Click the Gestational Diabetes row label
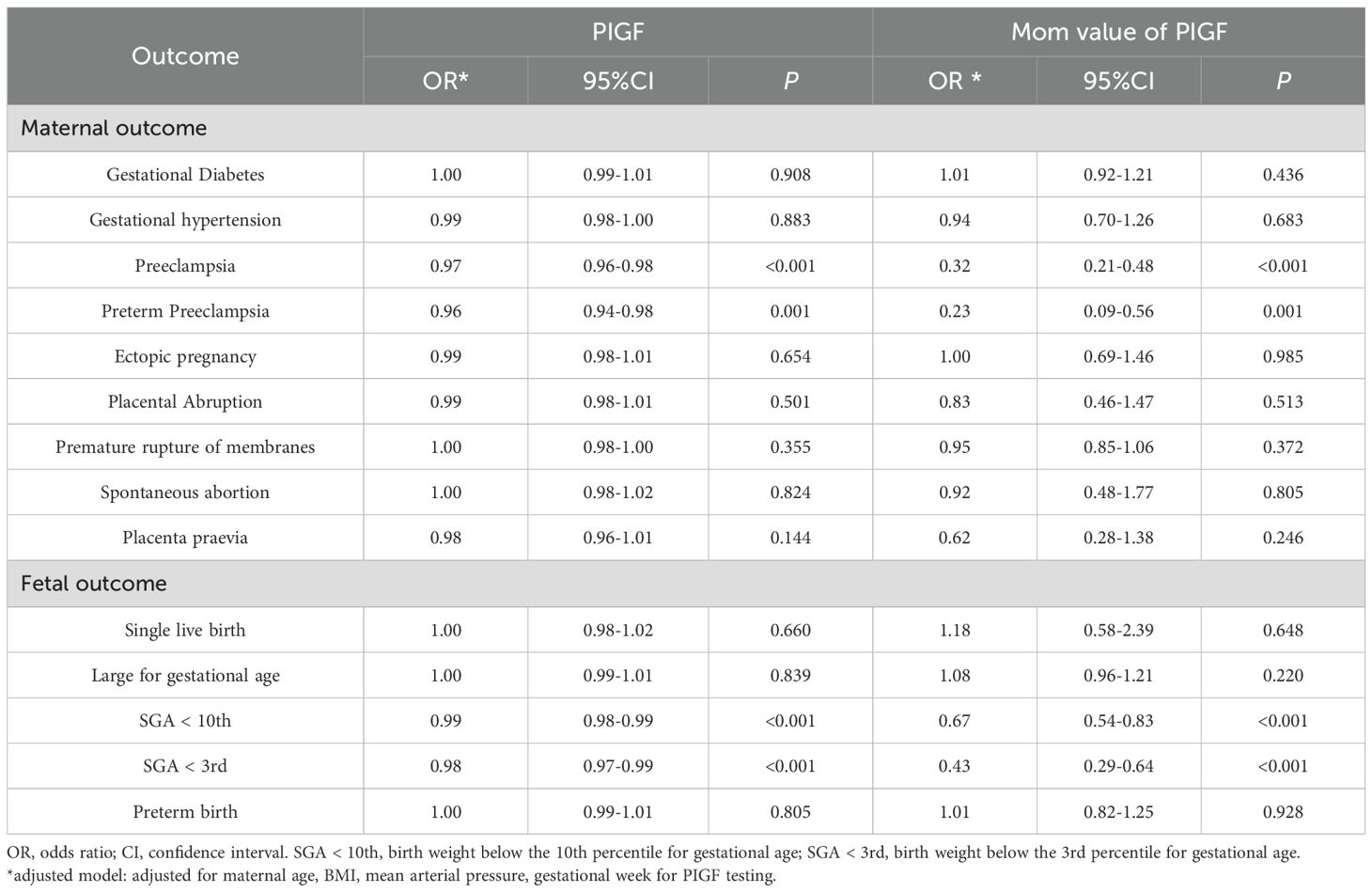Viewport: 1372px width, 892px height. pyautogui.click(x=185, y=175)
